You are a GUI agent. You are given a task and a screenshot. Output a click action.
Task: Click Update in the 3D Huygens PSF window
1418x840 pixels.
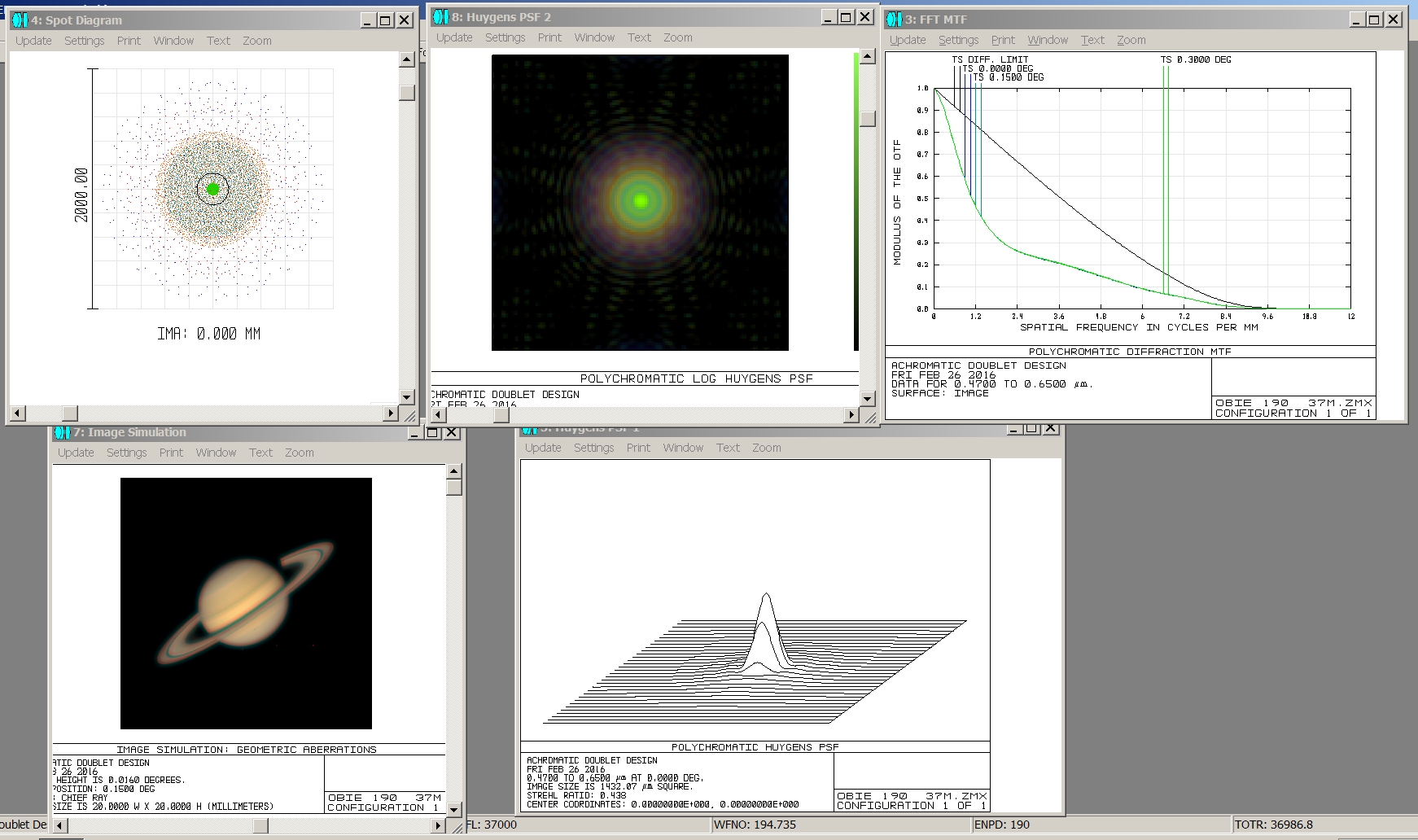coord(543,448)
